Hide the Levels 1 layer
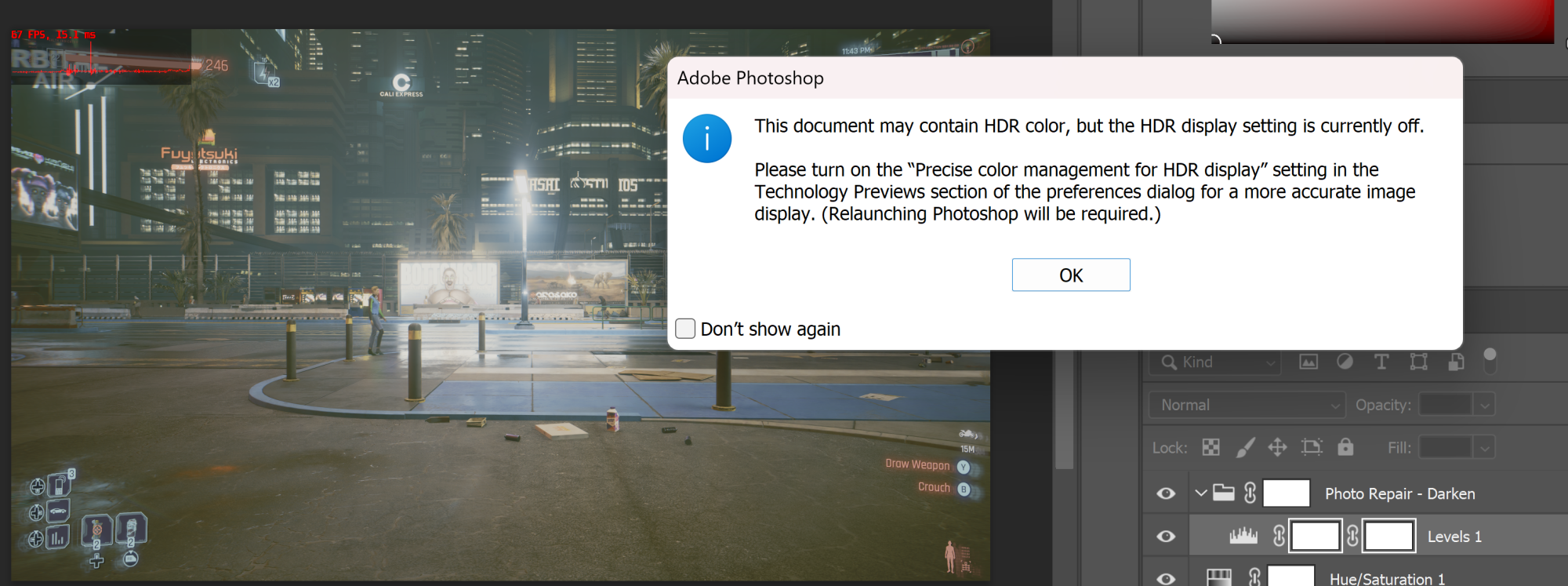 pyautogui.click(x=1166, y=537)
